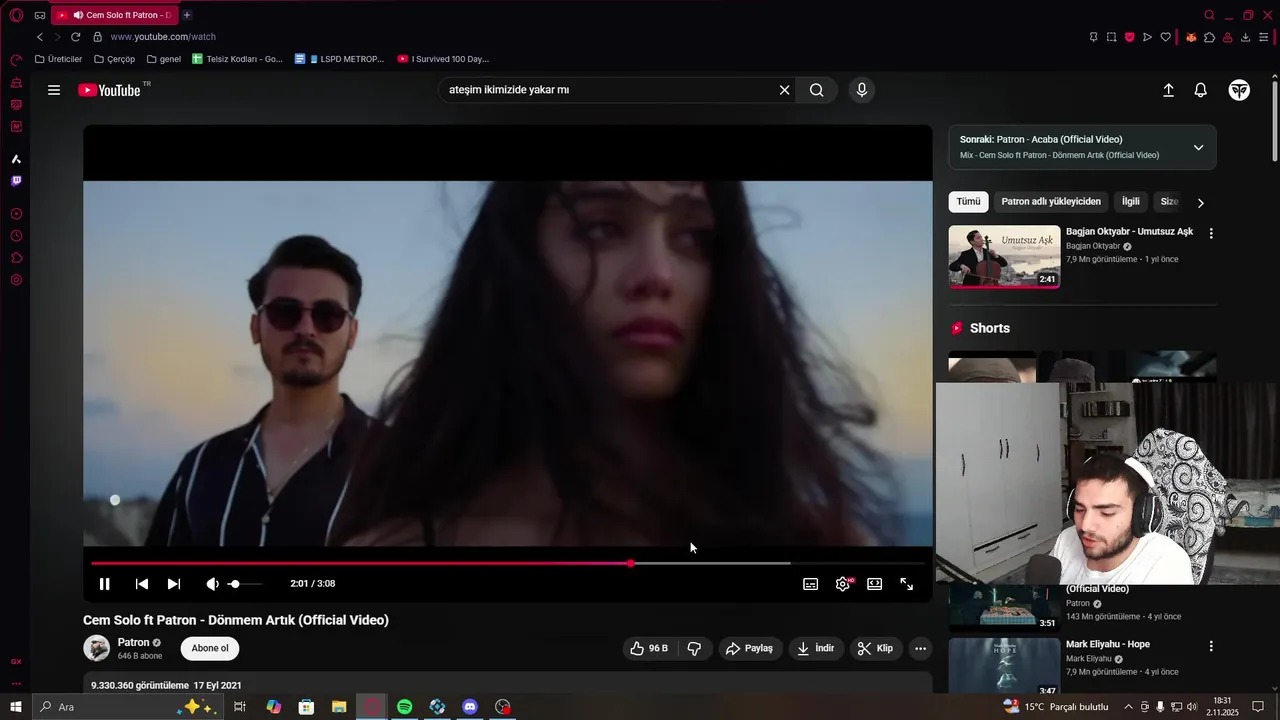Go to the YouTube home logo
This screenshot has width=1280, height=720.
(110, 90)
